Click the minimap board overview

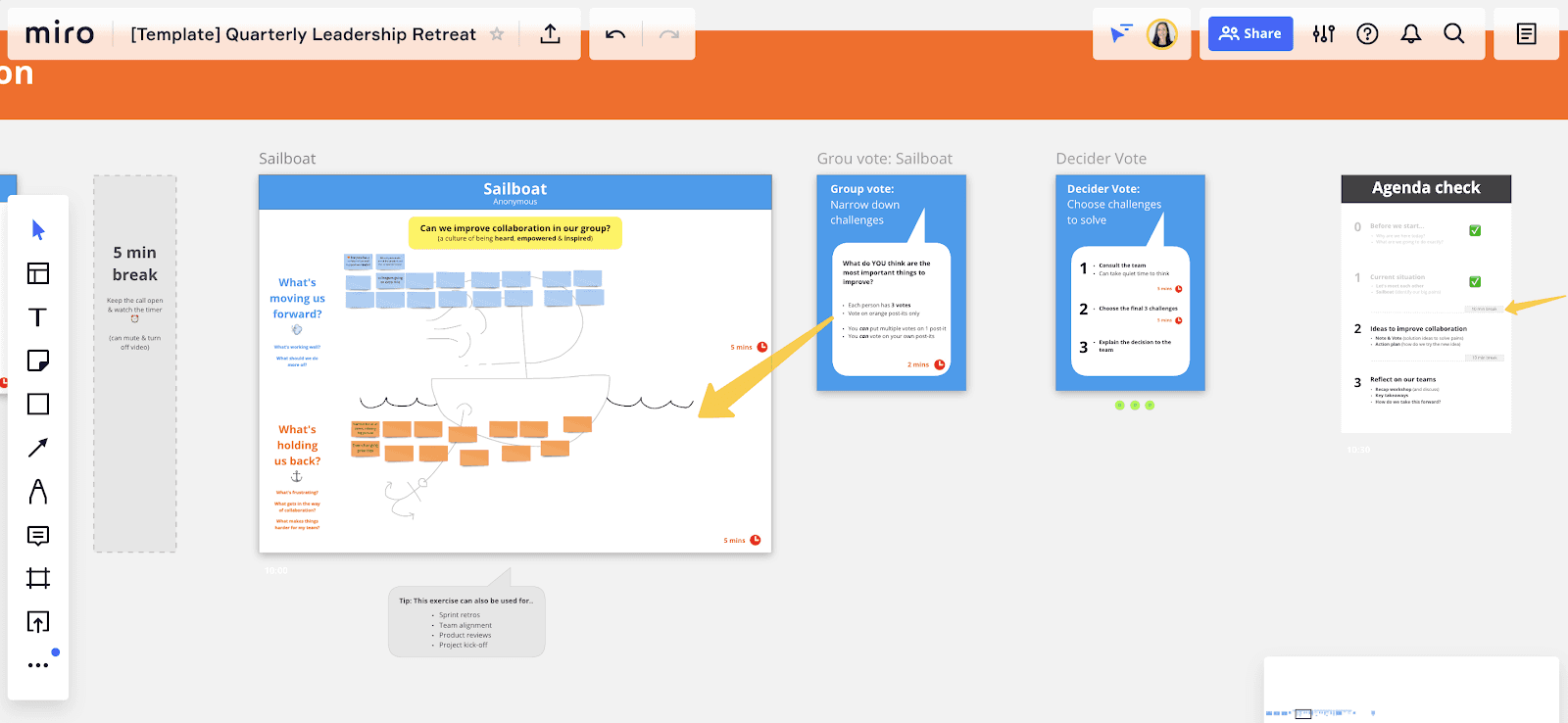point(1411,690)
